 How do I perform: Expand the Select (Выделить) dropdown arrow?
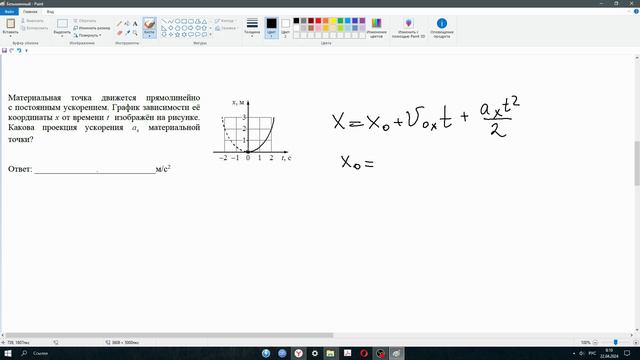point(62,36)
